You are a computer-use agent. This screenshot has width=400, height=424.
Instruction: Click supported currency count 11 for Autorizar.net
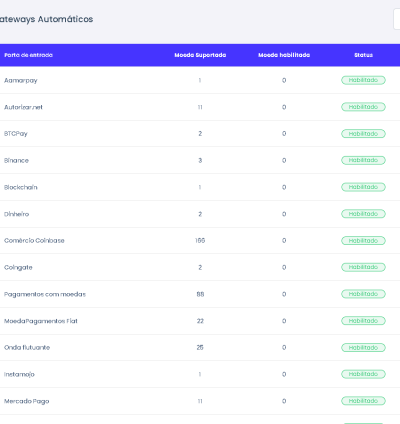[x=200, y=107]
